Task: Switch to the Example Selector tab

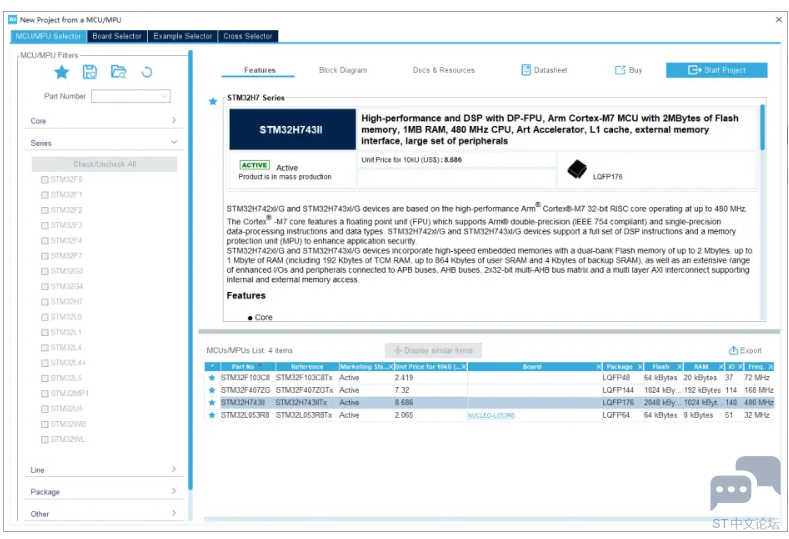Action: pos(183,36)
